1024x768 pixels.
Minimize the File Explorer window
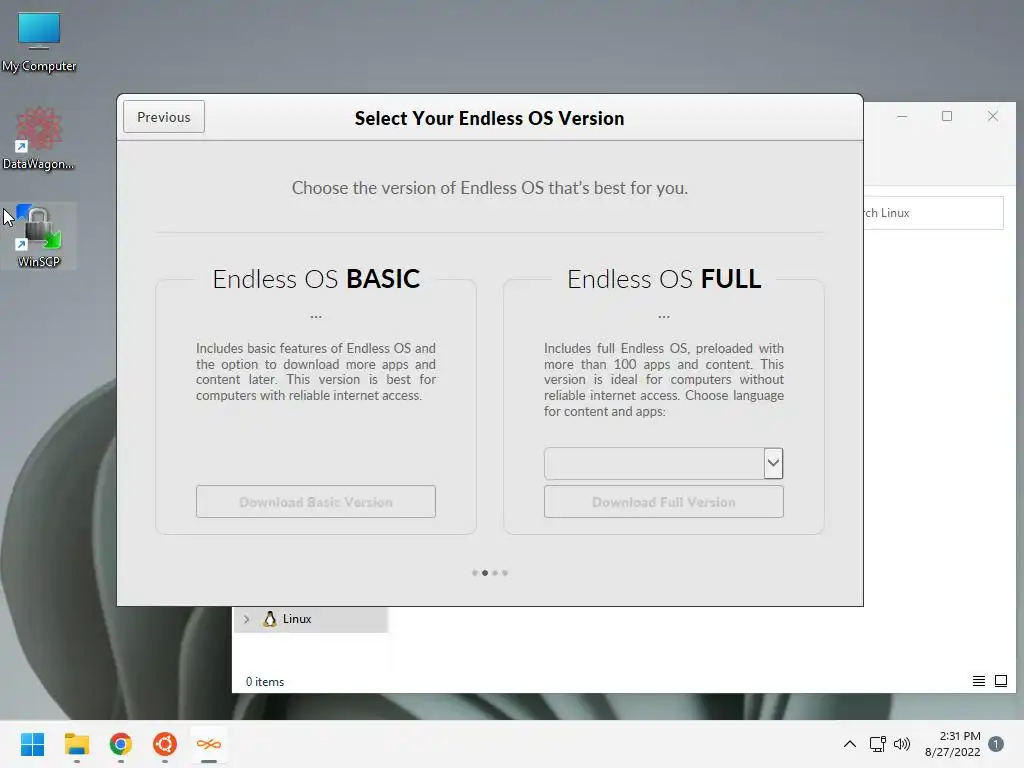coord(902,116)
